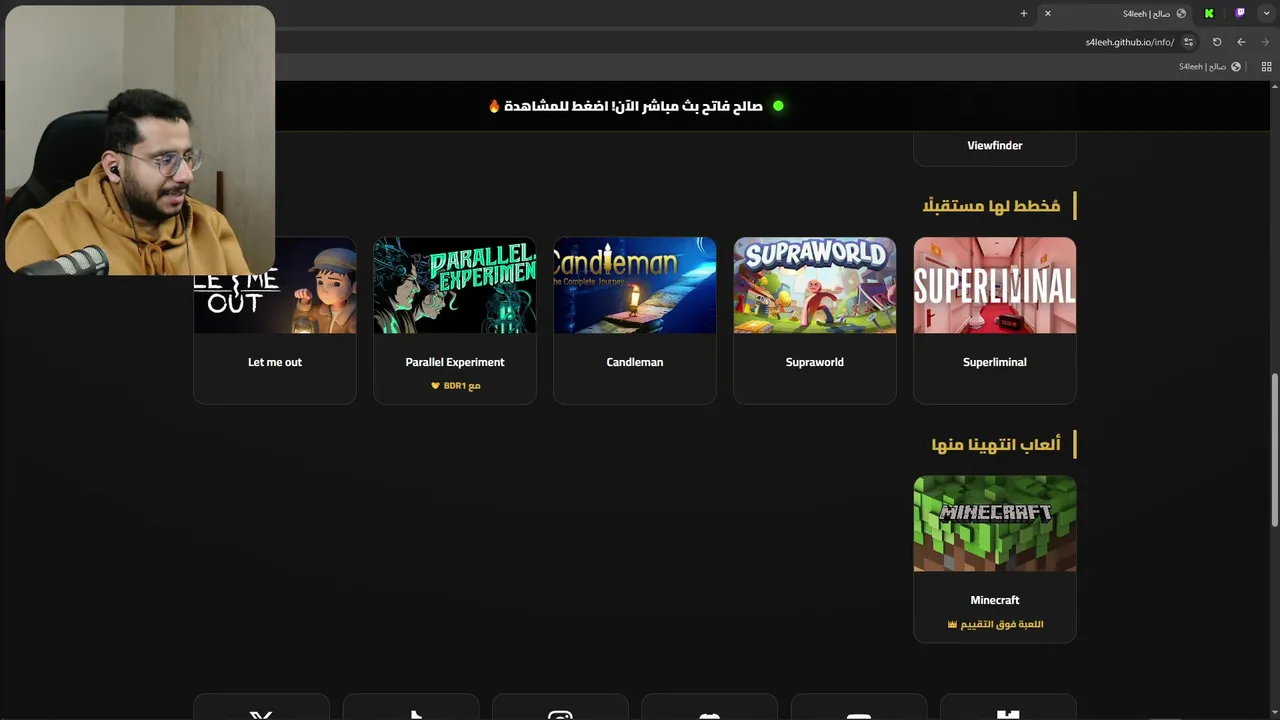Click the Supraworld title text
Image resolution: width=1280 pixels, height=720 pixels.
tap(815, 362)
